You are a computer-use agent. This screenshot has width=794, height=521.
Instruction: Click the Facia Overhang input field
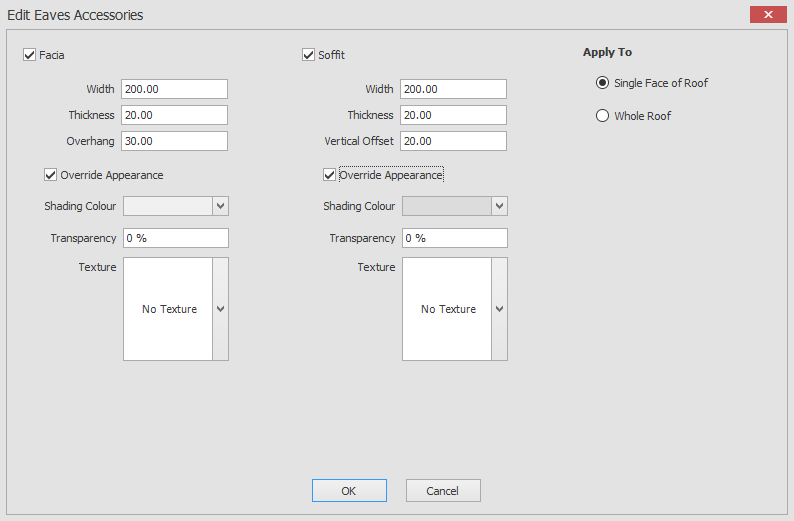point(174,141)
